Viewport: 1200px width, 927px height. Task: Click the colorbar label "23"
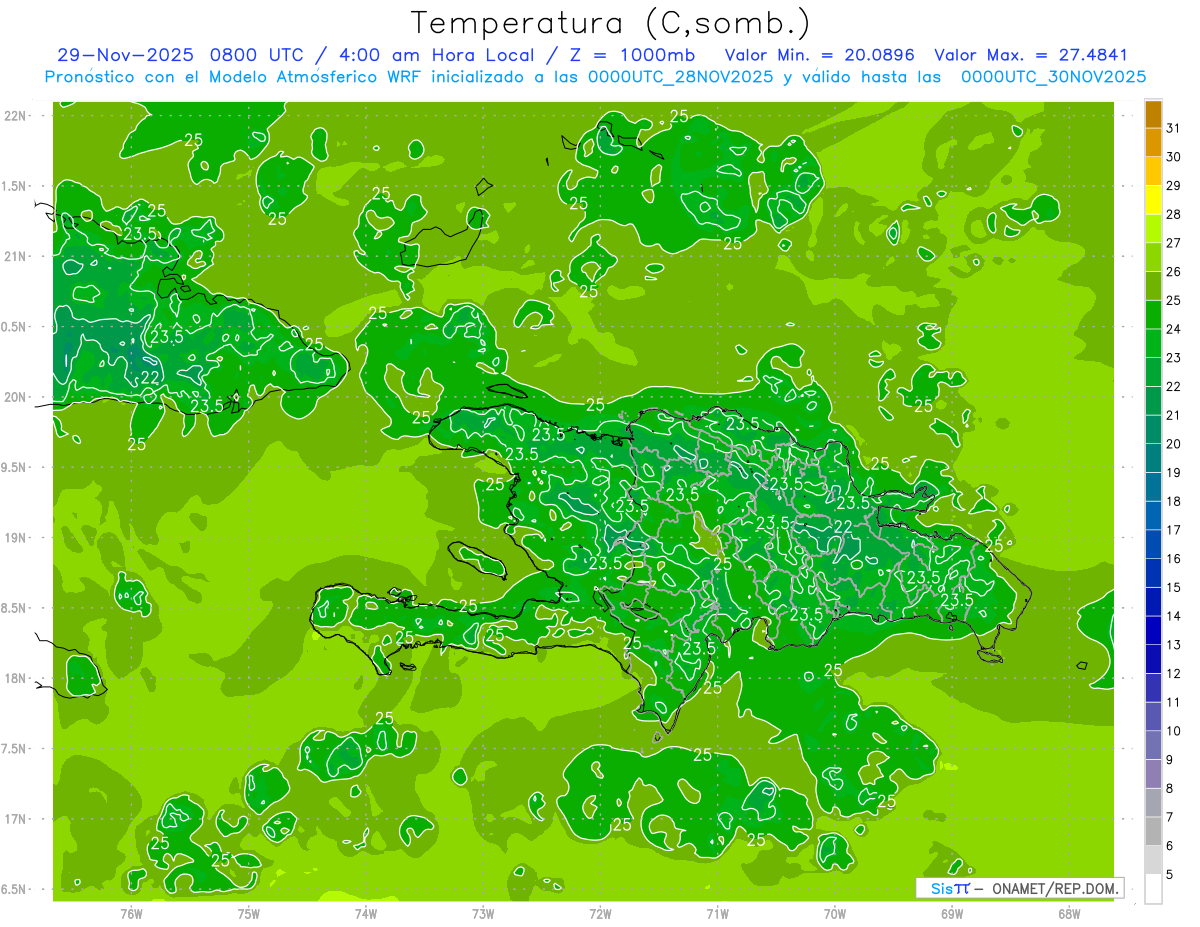(1174, 358)
